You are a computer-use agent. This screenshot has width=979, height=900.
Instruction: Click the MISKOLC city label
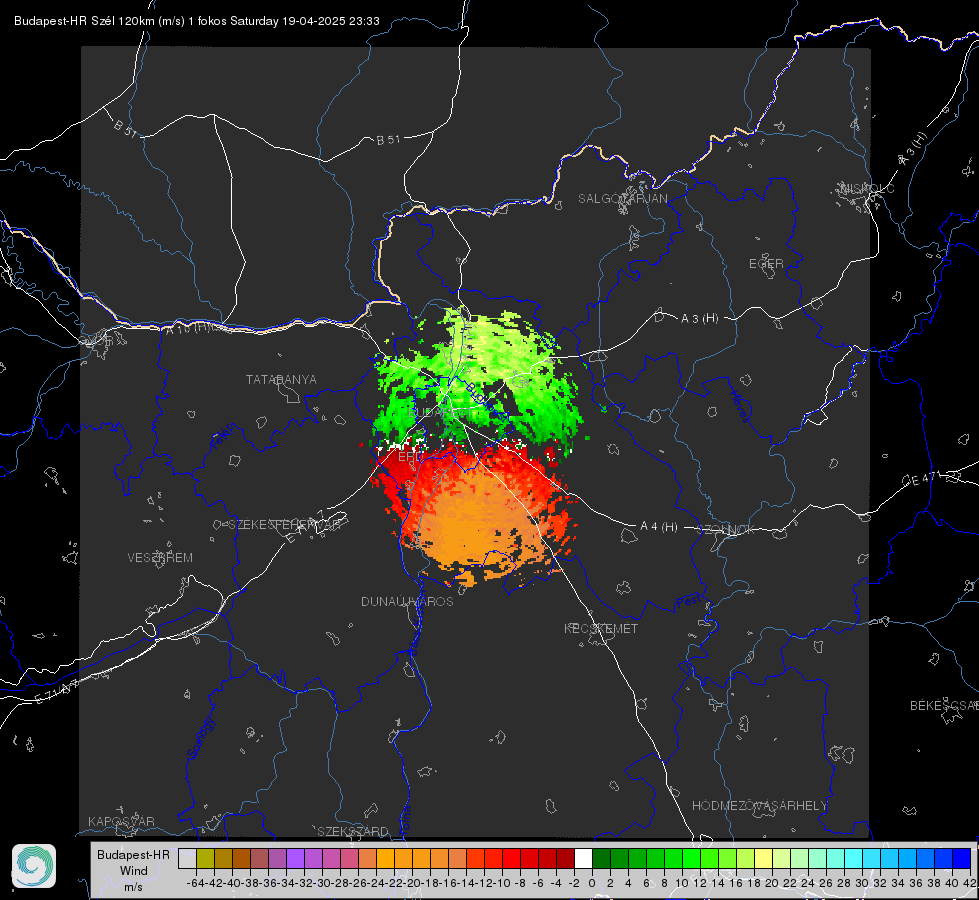tap(867, 188)
